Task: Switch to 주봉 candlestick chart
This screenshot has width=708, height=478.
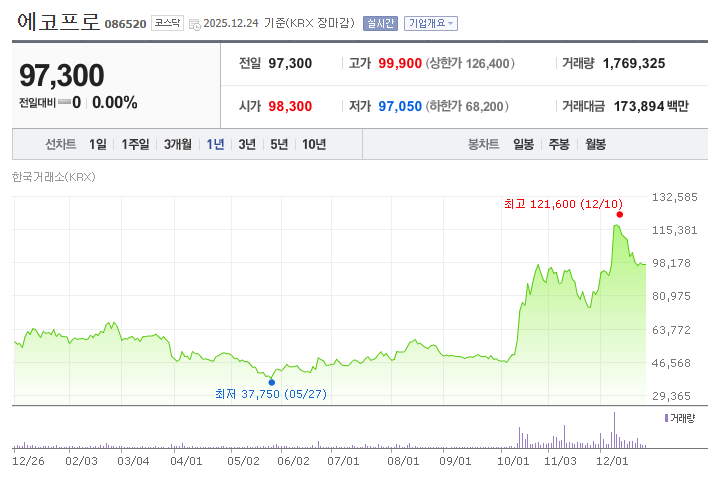Action: point(559,144)
